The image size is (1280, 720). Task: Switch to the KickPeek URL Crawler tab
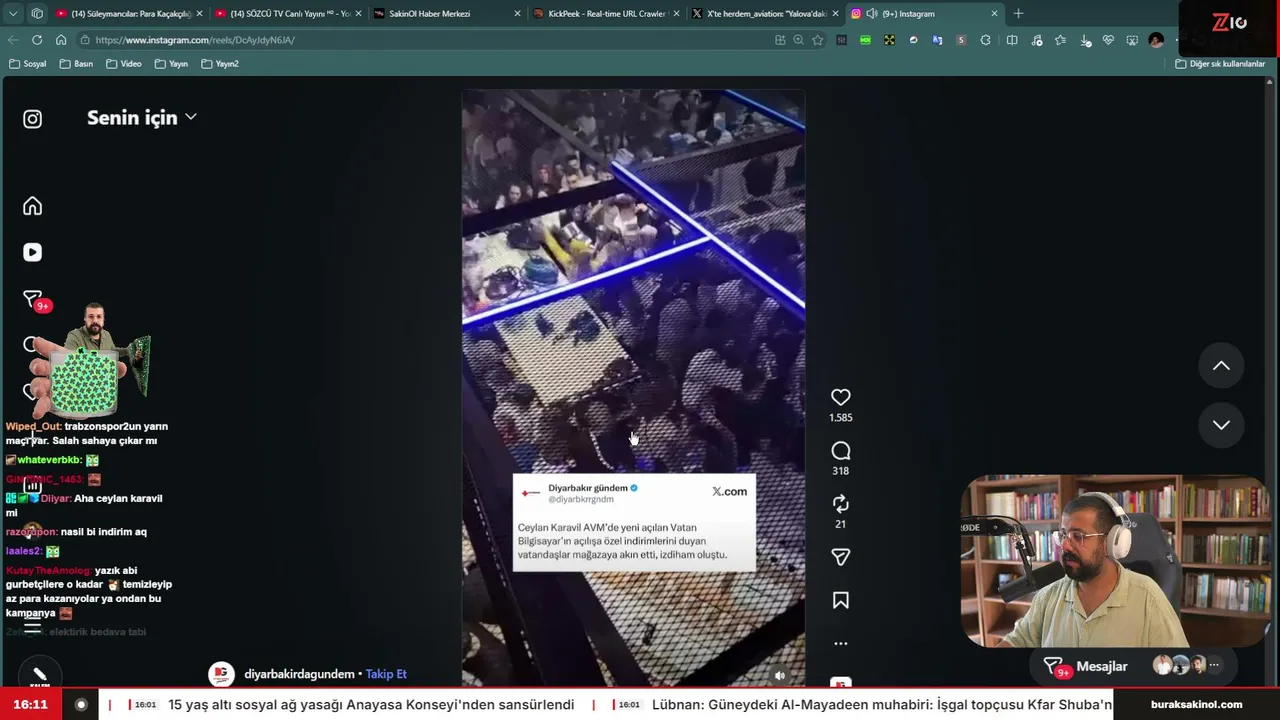tap(607, 14)
